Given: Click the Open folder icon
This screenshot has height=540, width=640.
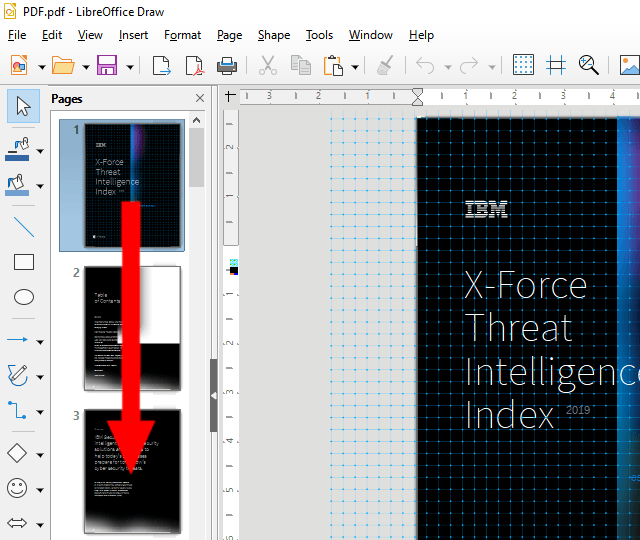Looking at the screenshot, I should point(63,65).
